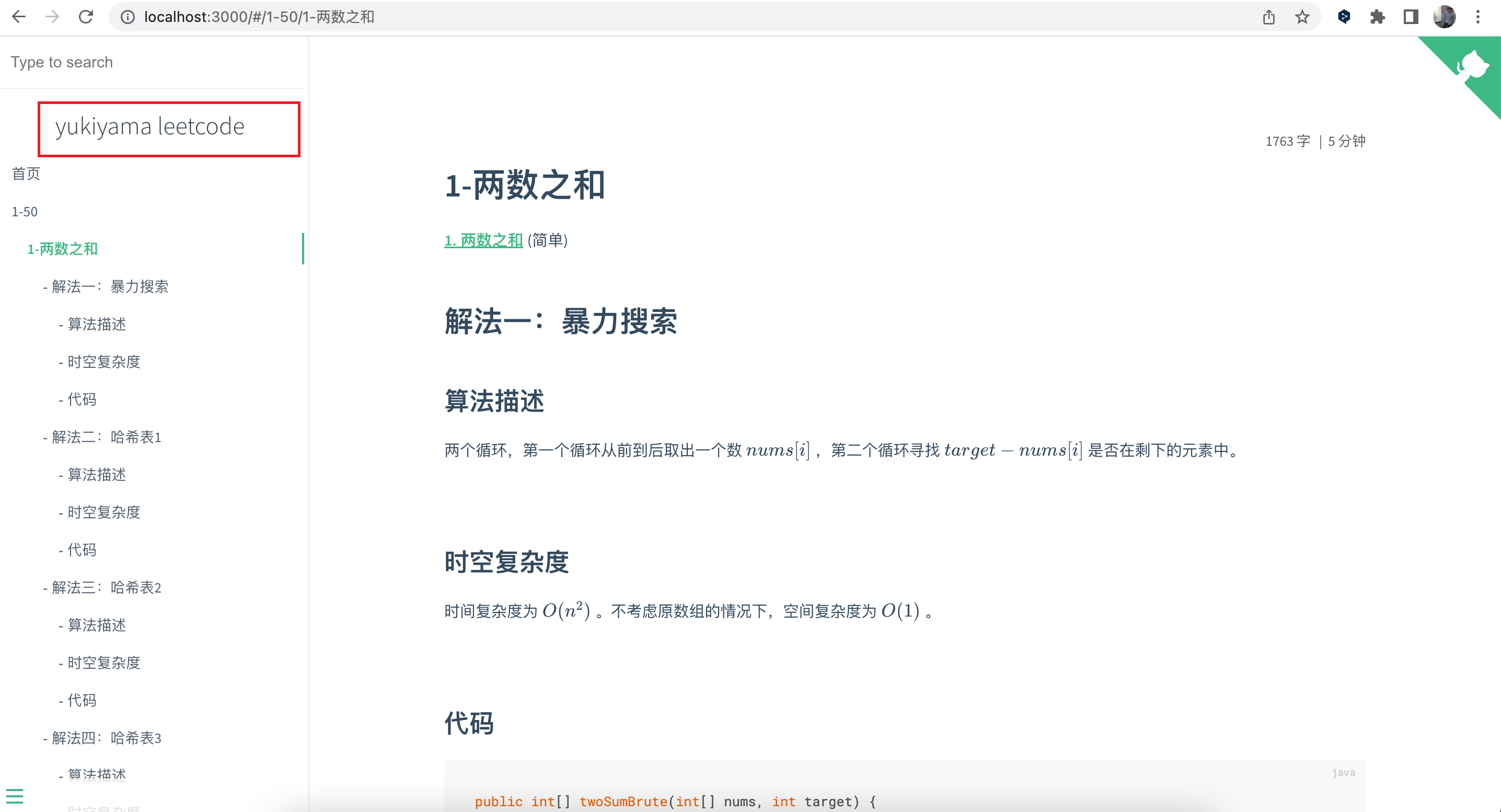Open the 1. 两数之和 problem link
The height and width of the screenshot is (812, 1501).
483,240
